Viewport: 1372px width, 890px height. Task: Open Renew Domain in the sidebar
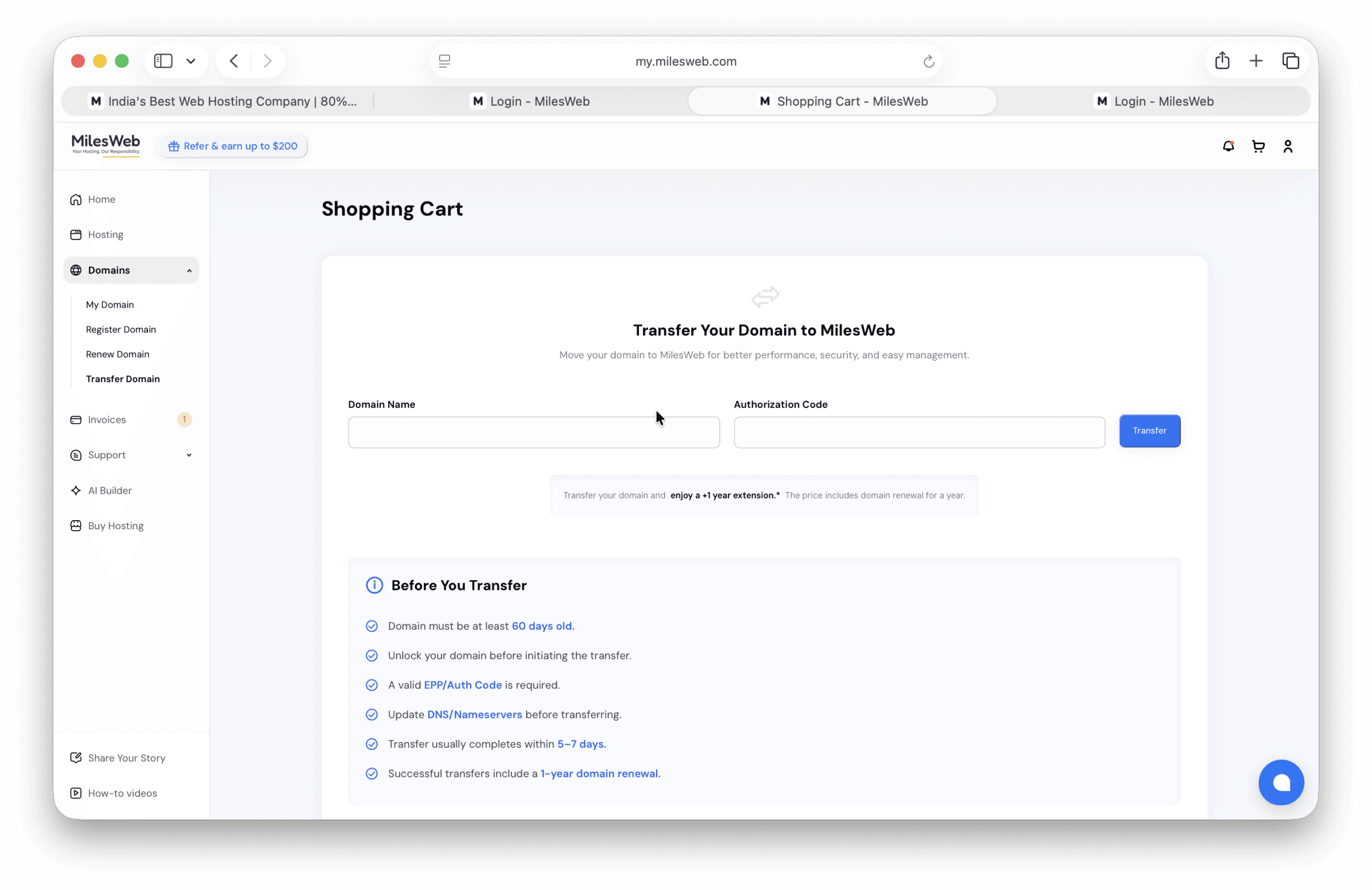(117, 355)
